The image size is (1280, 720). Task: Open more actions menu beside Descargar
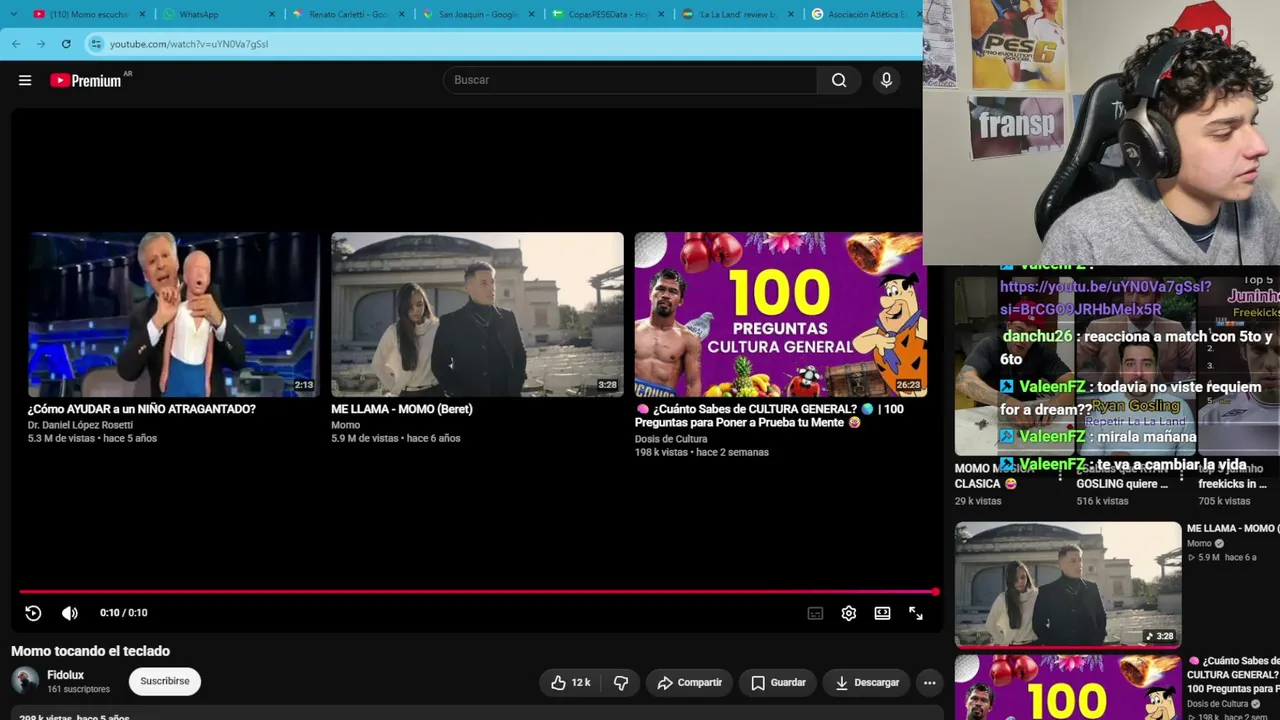point(930,683)
